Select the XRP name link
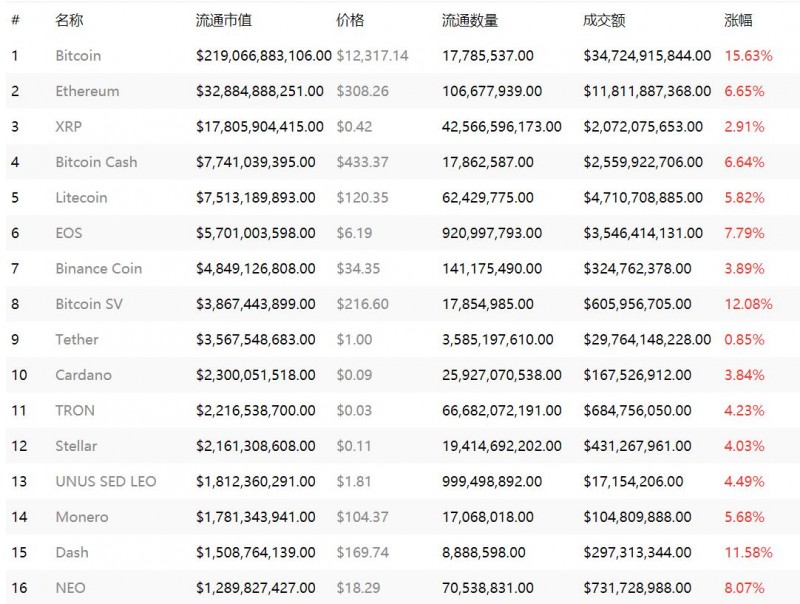800x604 pixels. (68, 127)
